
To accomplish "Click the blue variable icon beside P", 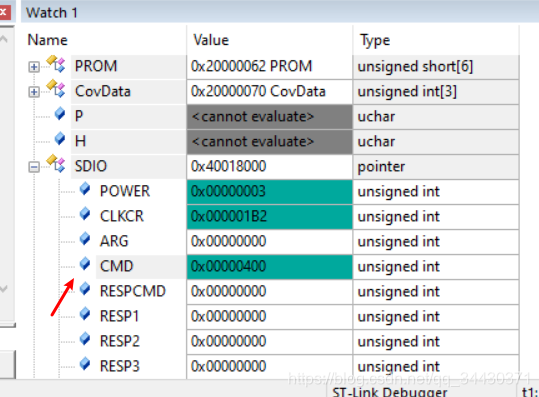I will (x=60, y=113).
